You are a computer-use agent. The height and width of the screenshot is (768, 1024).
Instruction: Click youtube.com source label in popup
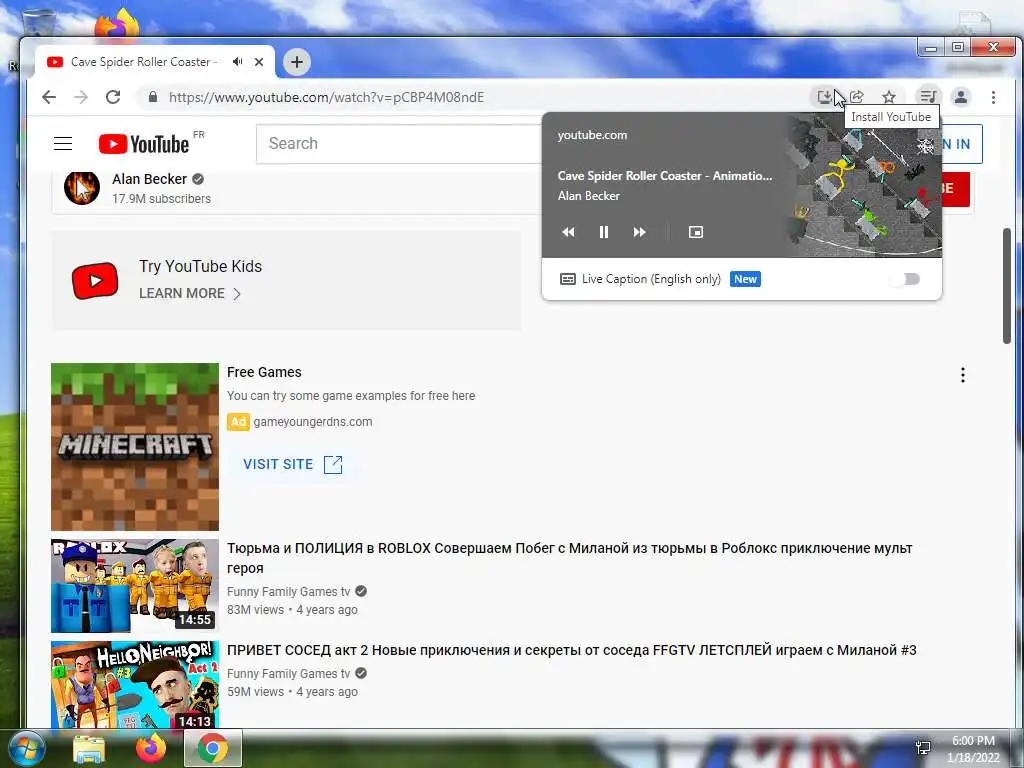(592, 135)
